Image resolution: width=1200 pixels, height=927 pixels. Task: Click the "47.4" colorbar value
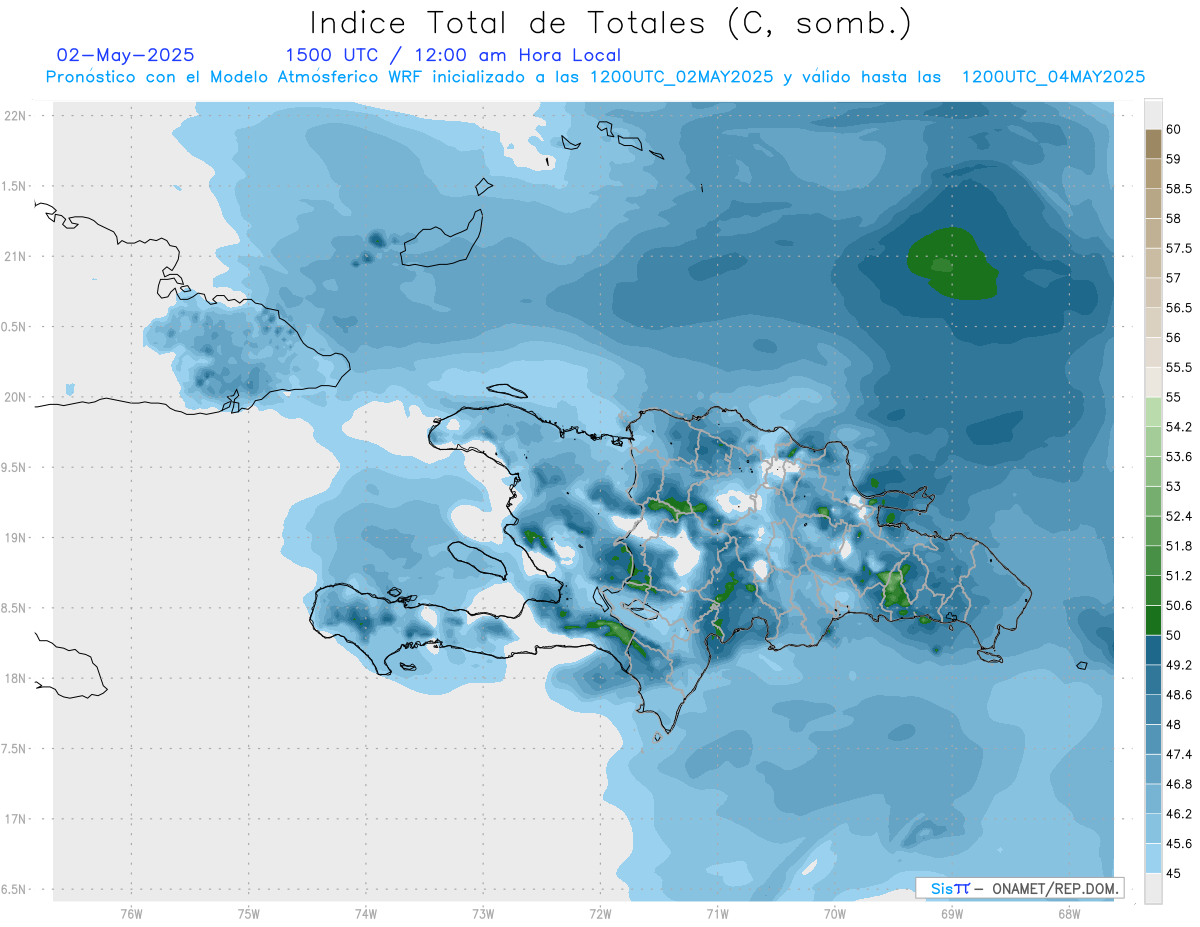click(1179, 754)
